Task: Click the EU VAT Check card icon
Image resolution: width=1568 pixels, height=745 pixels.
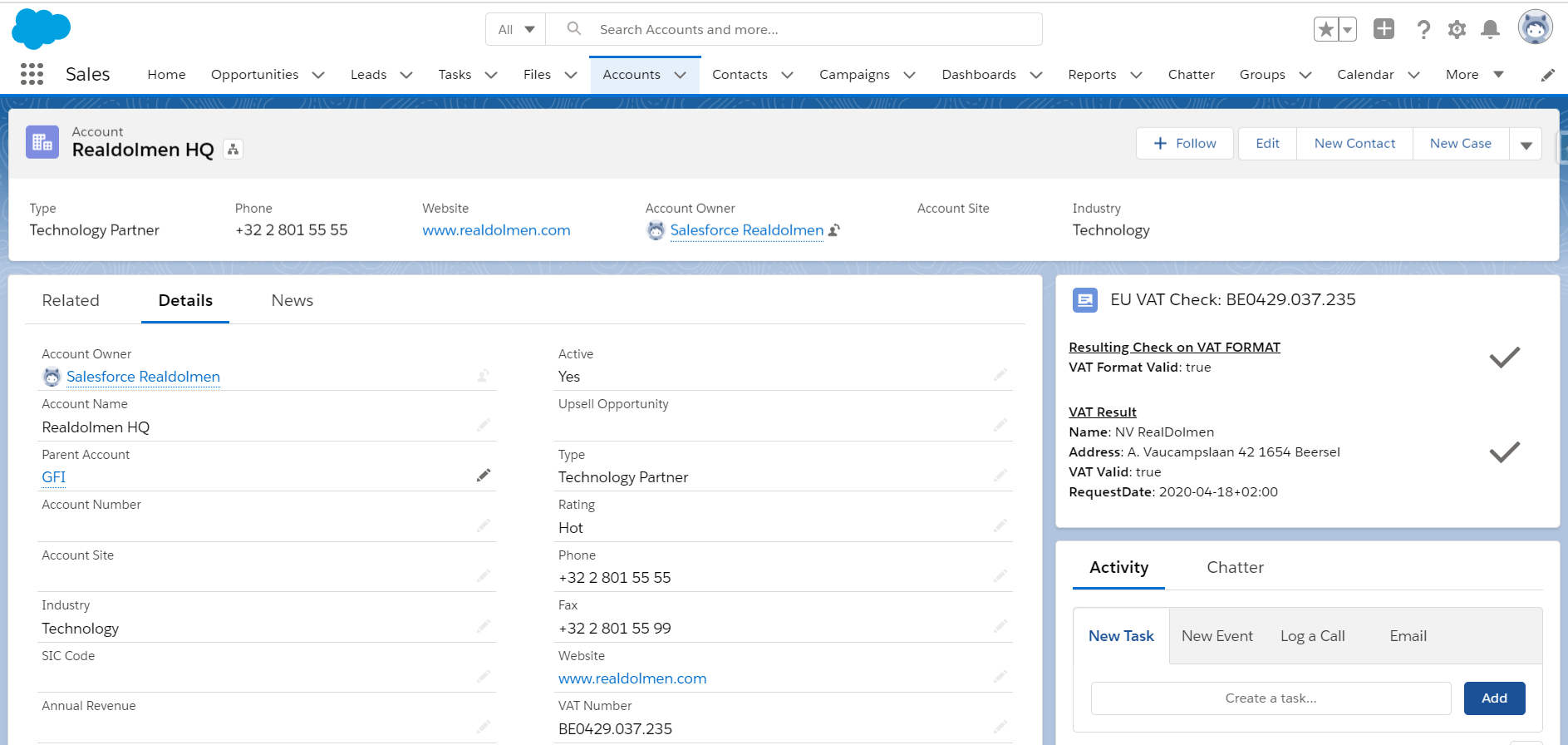Action: pyautogui.click(x=1085, y=300)
